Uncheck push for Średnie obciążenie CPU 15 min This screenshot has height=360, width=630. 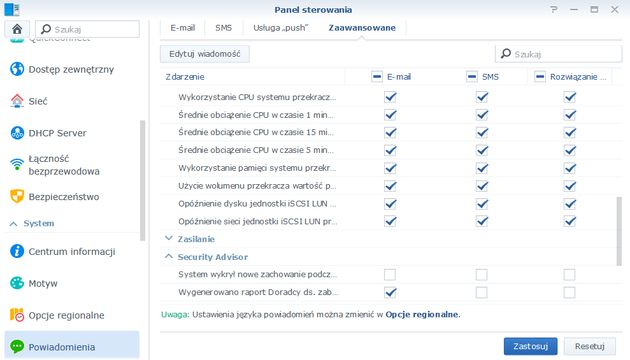click(569, 133)
